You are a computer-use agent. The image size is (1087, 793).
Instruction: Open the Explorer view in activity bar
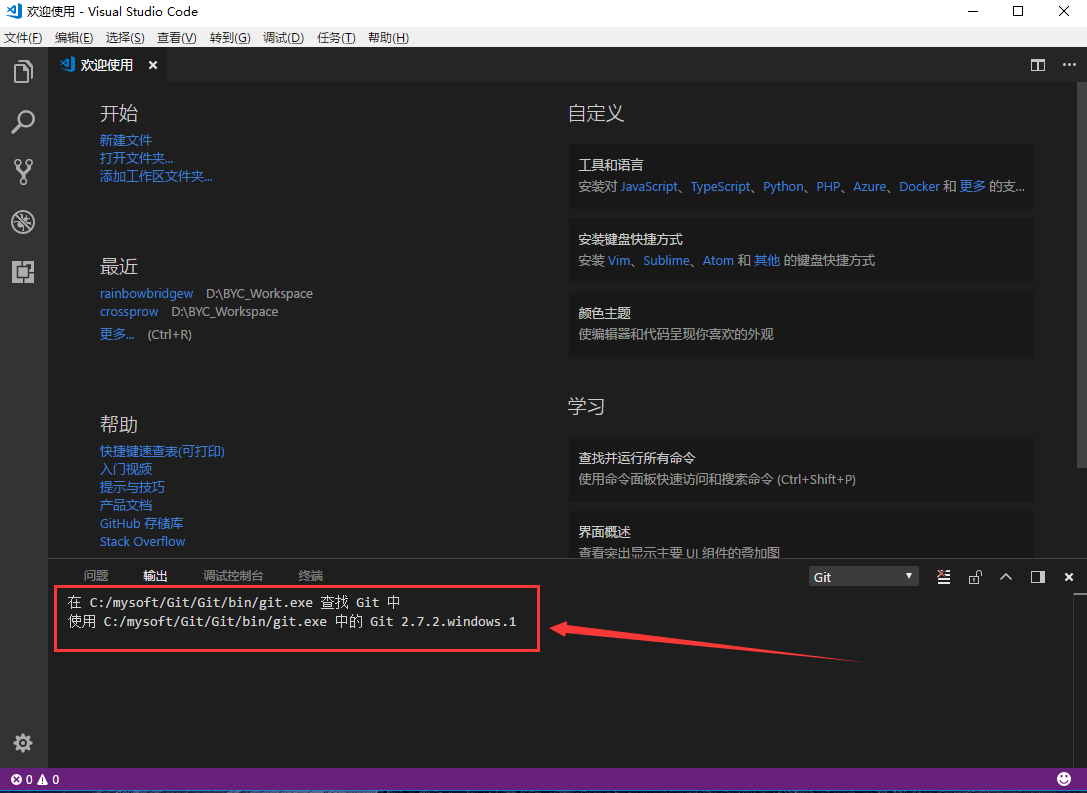(23, 71)
